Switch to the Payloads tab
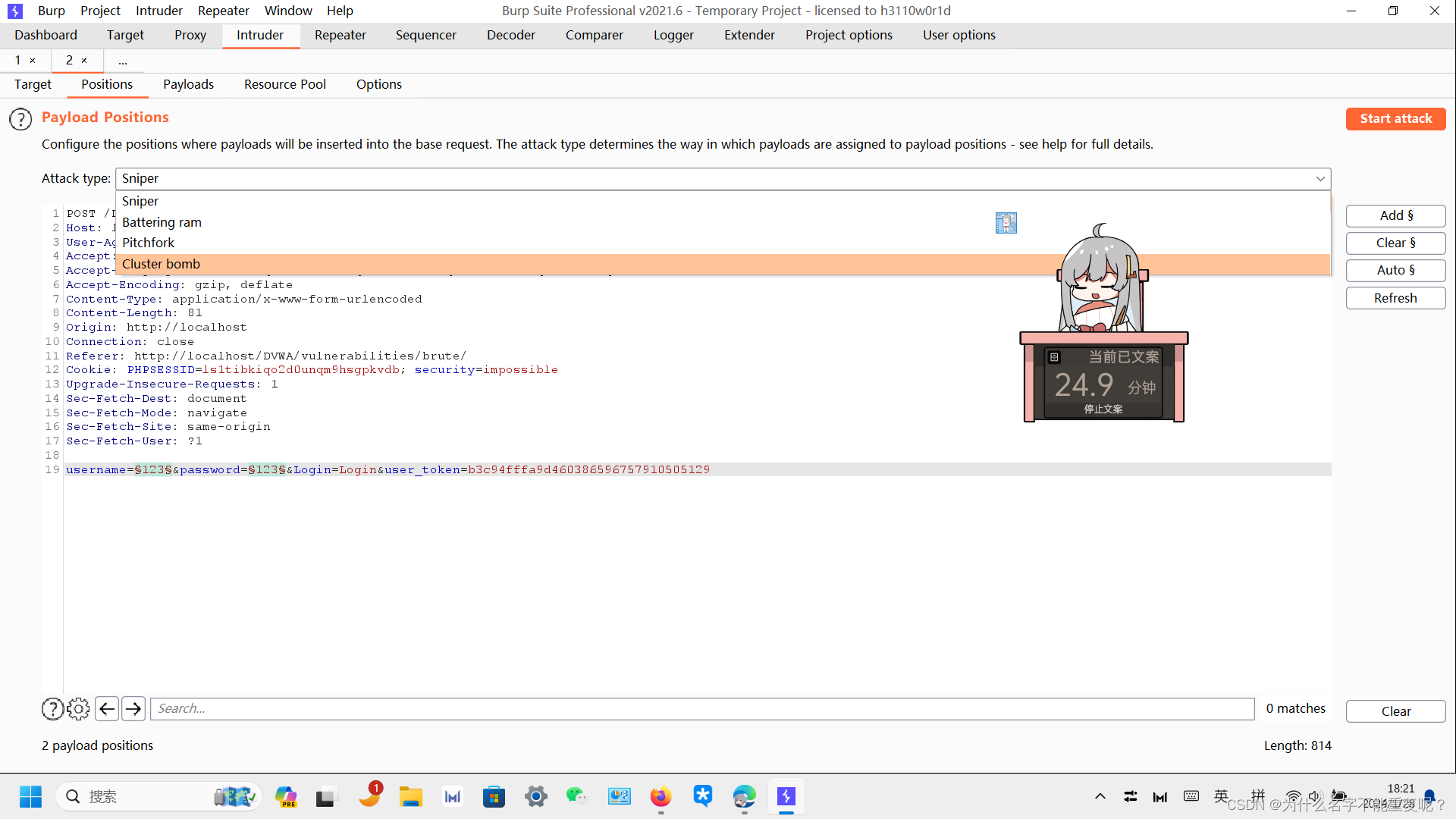This screenshot has height=819, width=1456. click(x=188, y=84)
